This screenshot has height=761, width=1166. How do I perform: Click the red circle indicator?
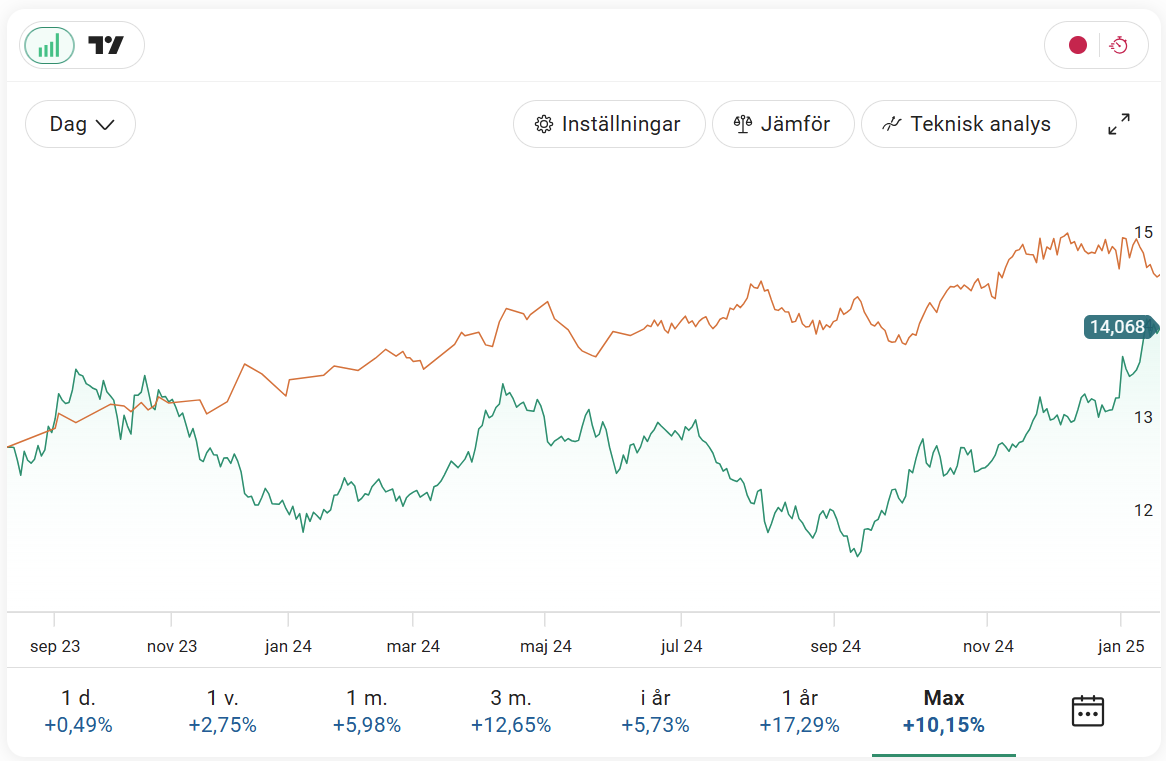click(1077, 45)
